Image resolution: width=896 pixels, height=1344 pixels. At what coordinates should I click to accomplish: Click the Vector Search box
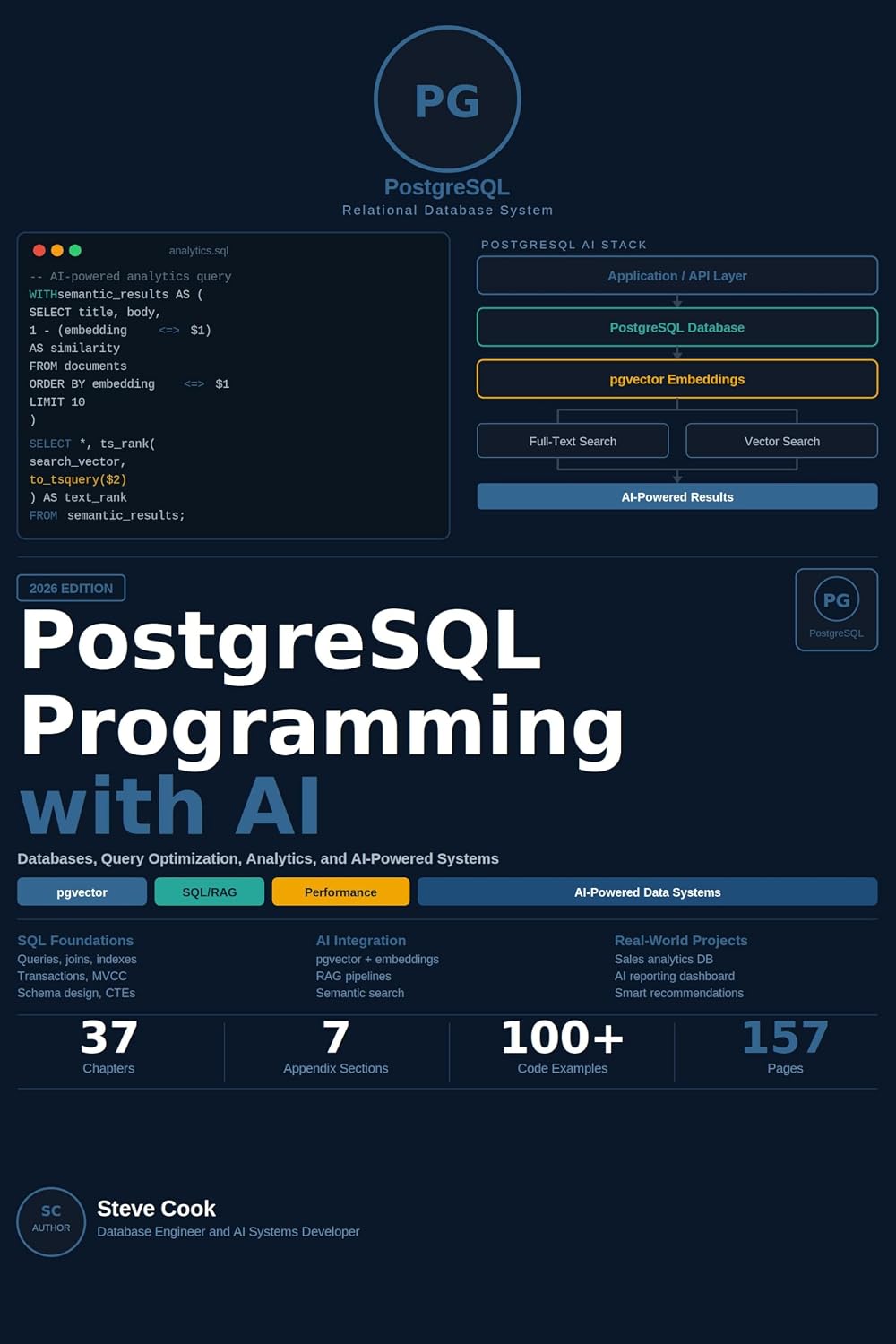781,441
